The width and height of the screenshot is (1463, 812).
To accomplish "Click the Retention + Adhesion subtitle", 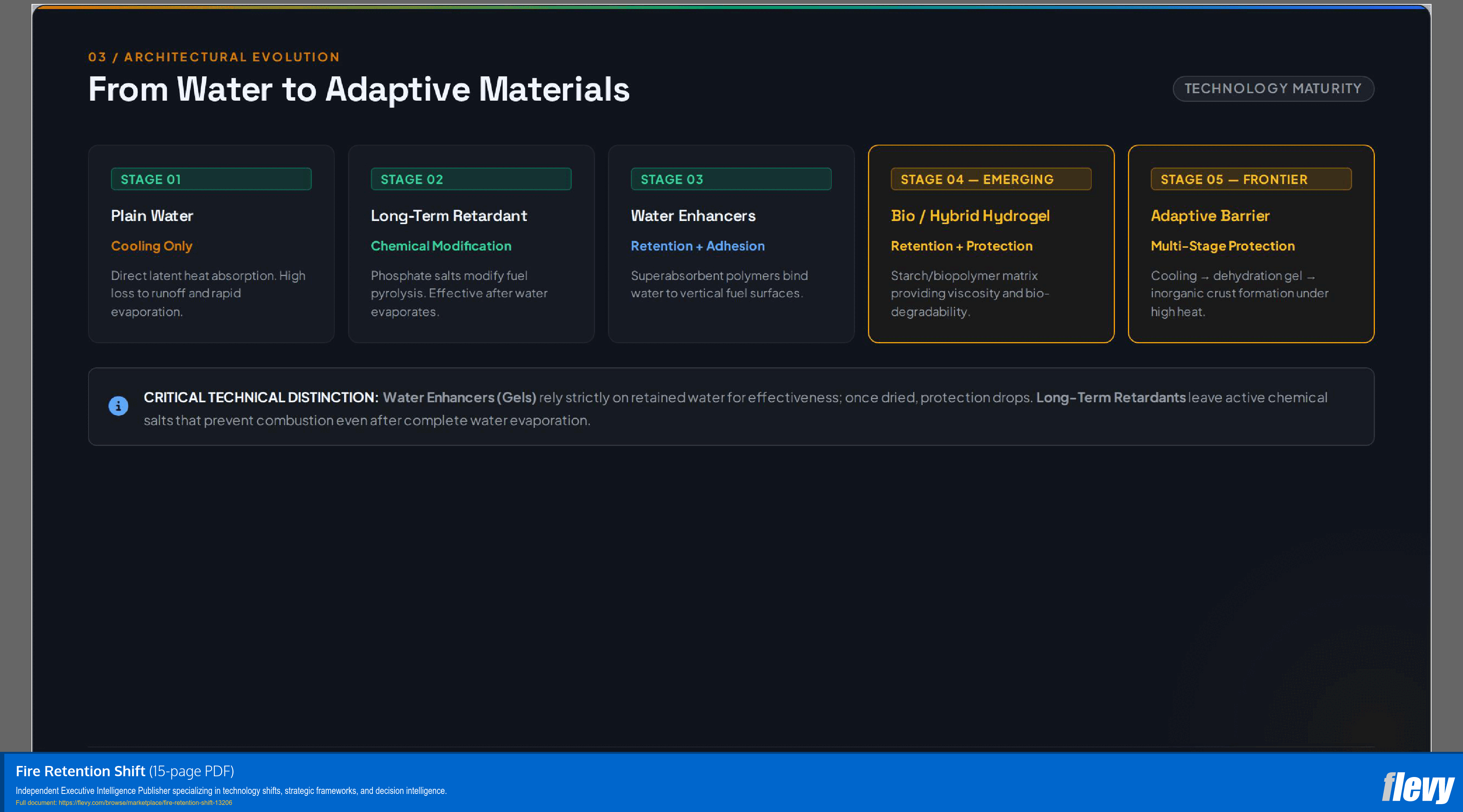I will 698,247.
